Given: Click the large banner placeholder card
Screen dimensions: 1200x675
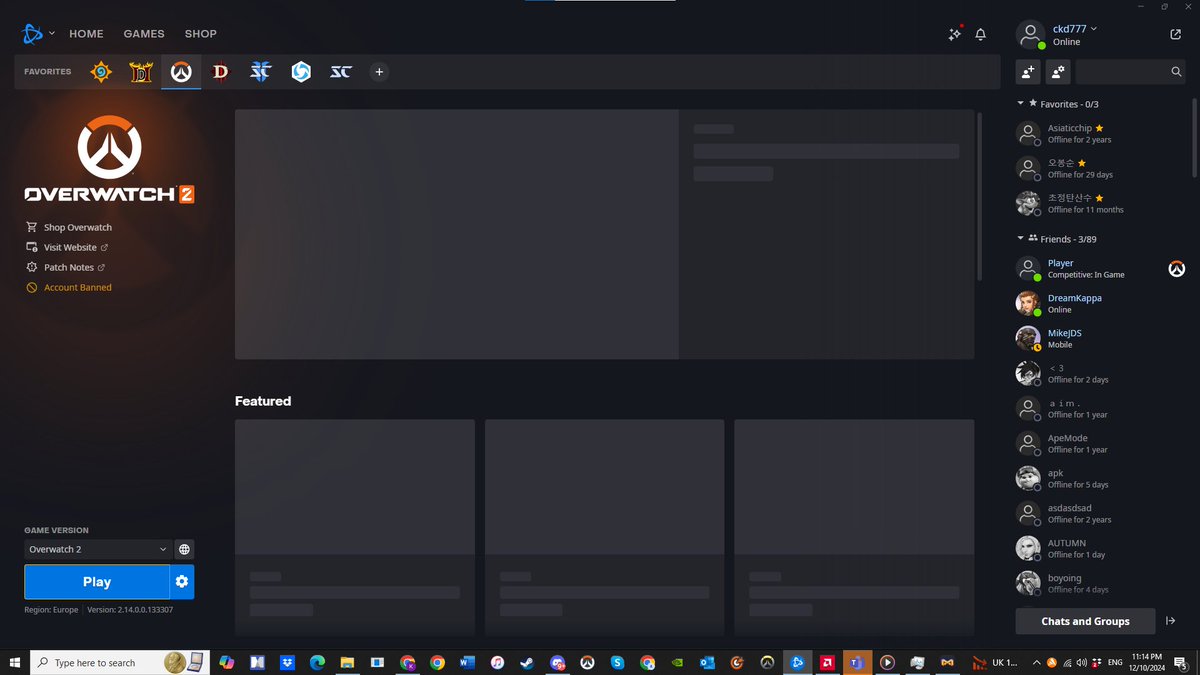Looking at the screenshot, I should pos(604,234).
